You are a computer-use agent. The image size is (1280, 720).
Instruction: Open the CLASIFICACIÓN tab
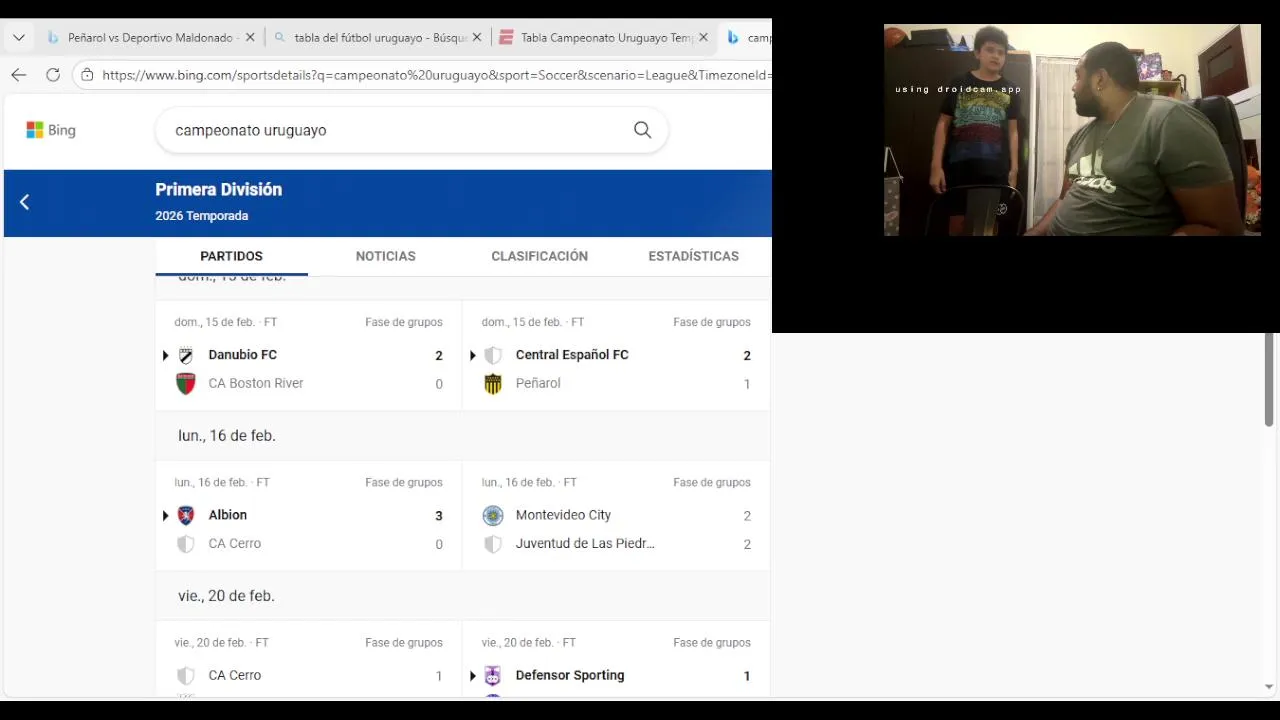[x=539, y=256]
